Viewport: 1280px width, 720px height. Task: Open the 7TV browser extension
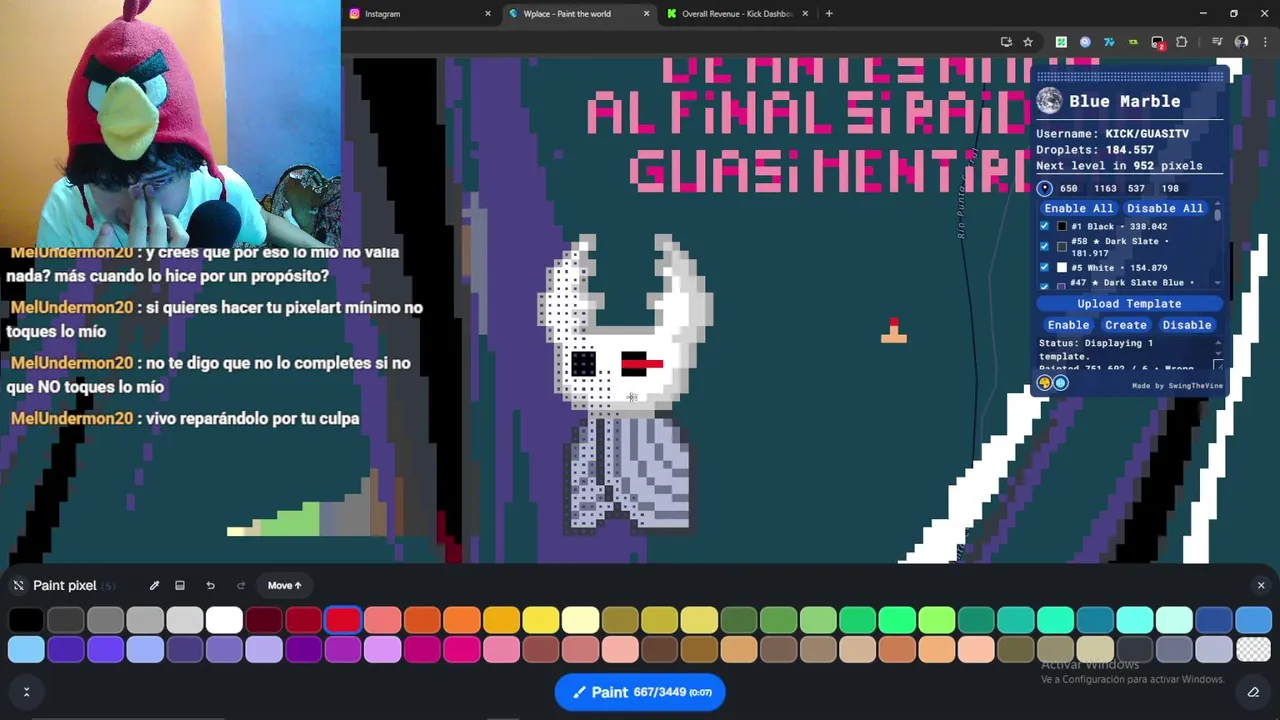click(1109, 42)
